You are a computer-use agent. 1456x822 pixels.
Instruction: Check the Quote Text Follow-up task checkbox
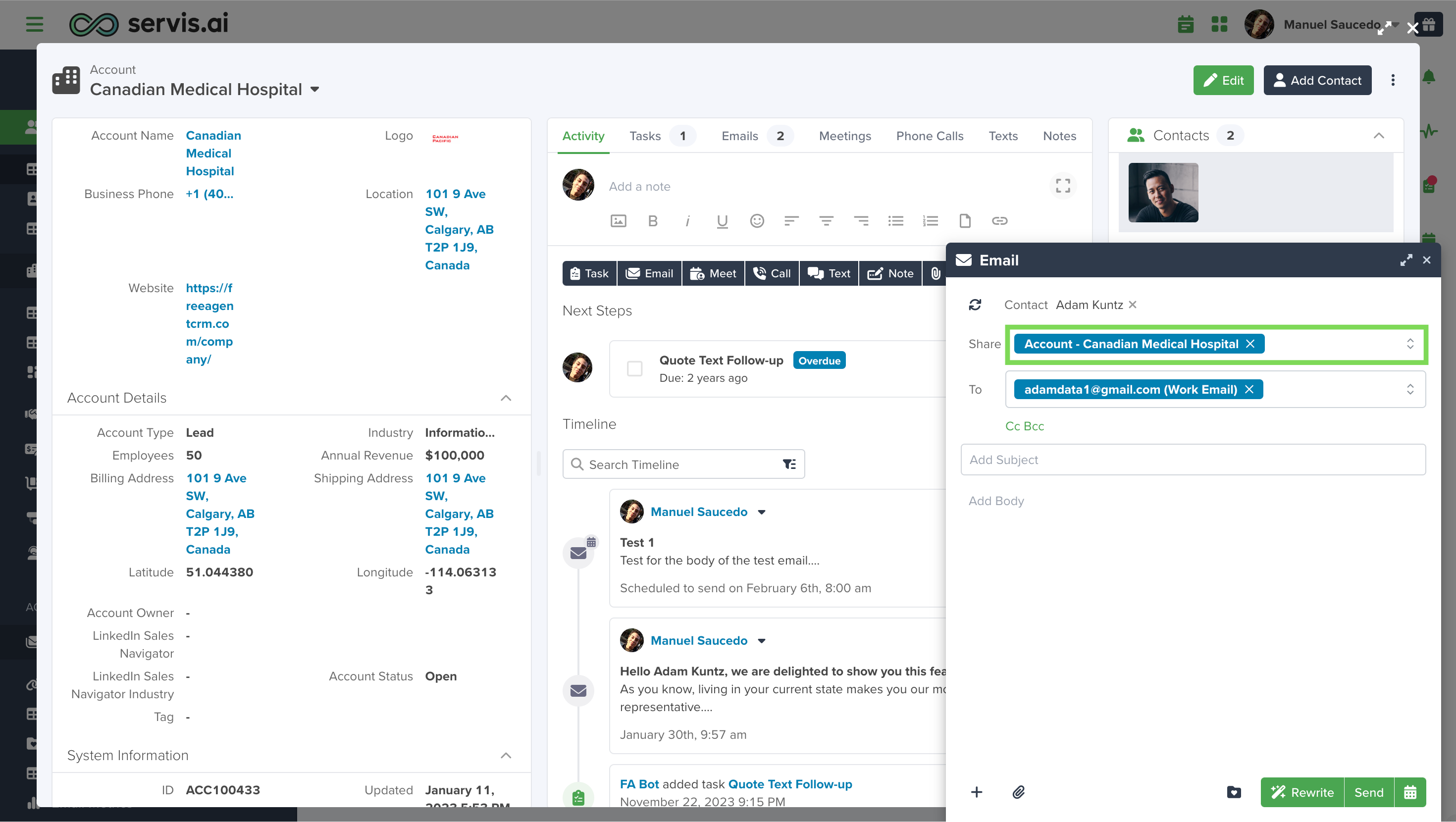tap(635, 368)
